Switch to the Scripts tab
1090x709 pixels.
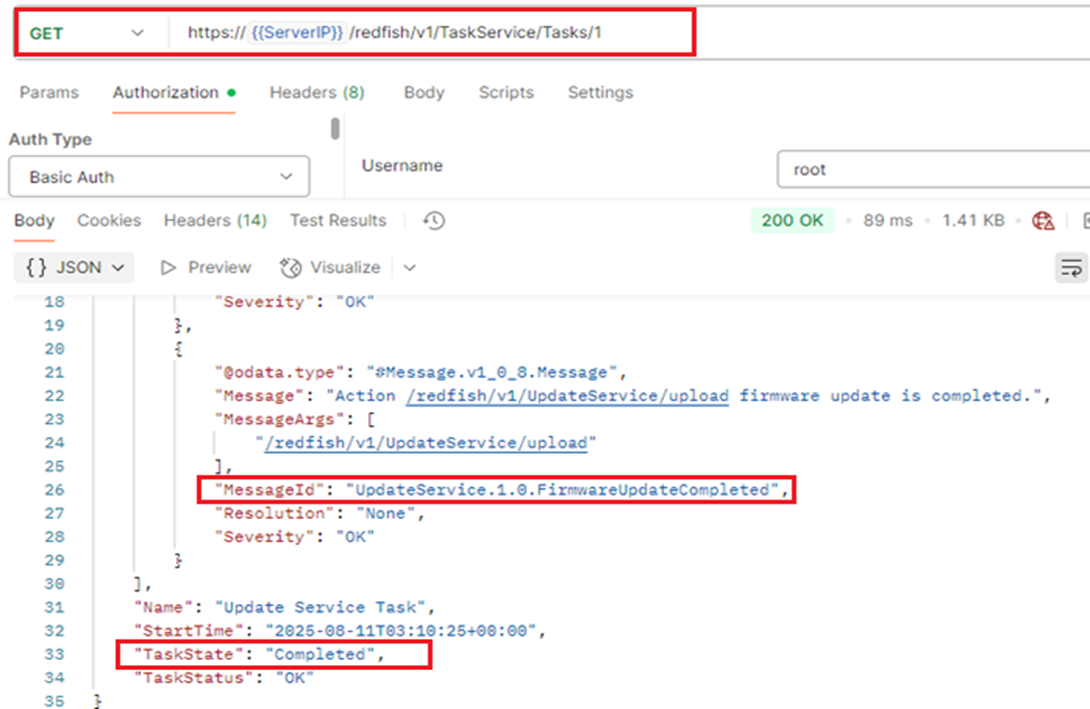pyautogui.click(x=506, y=92)
